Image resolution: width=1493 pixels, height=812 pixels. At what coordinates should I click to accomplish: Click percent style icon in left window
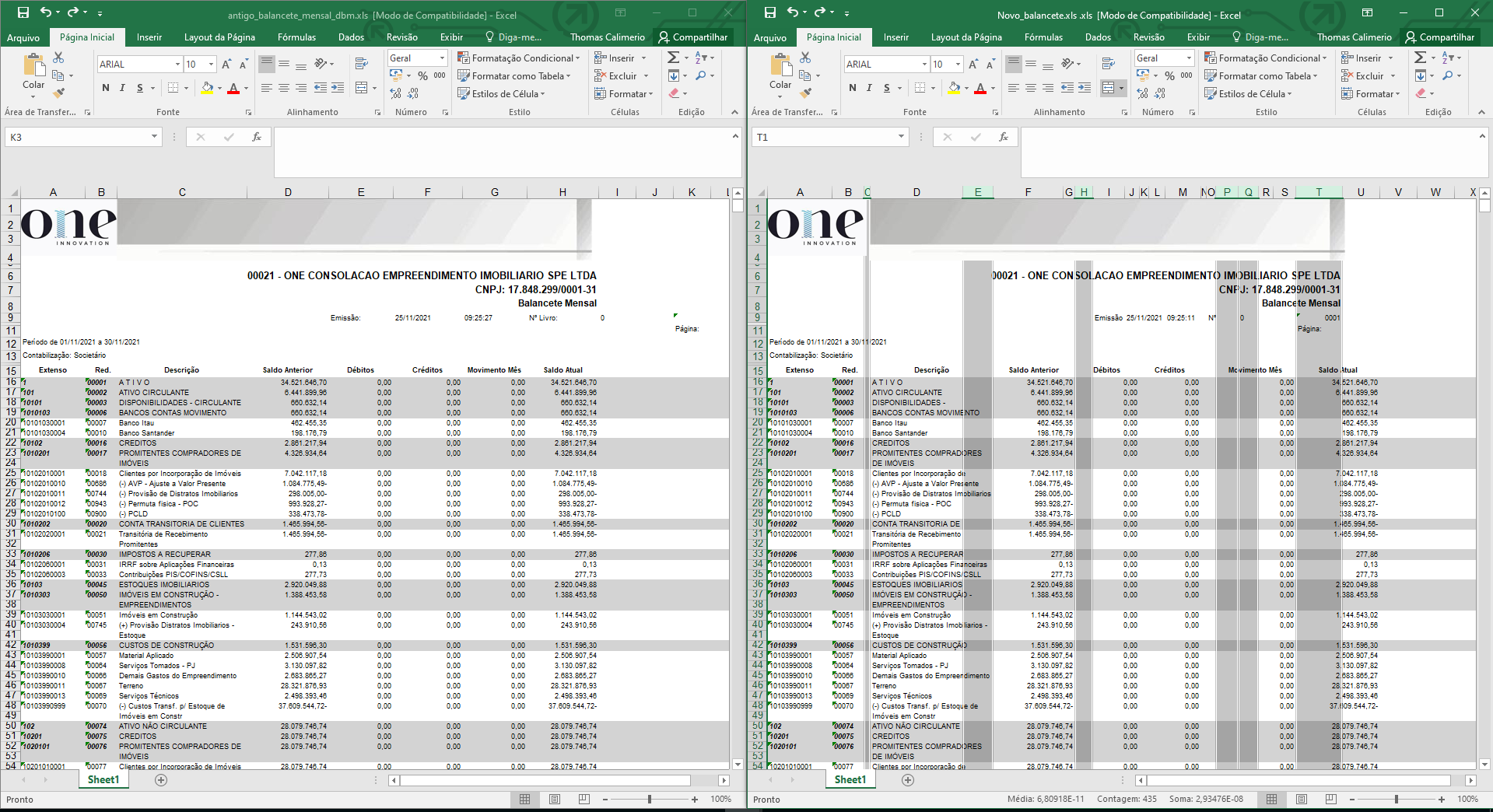click(422, 75)
